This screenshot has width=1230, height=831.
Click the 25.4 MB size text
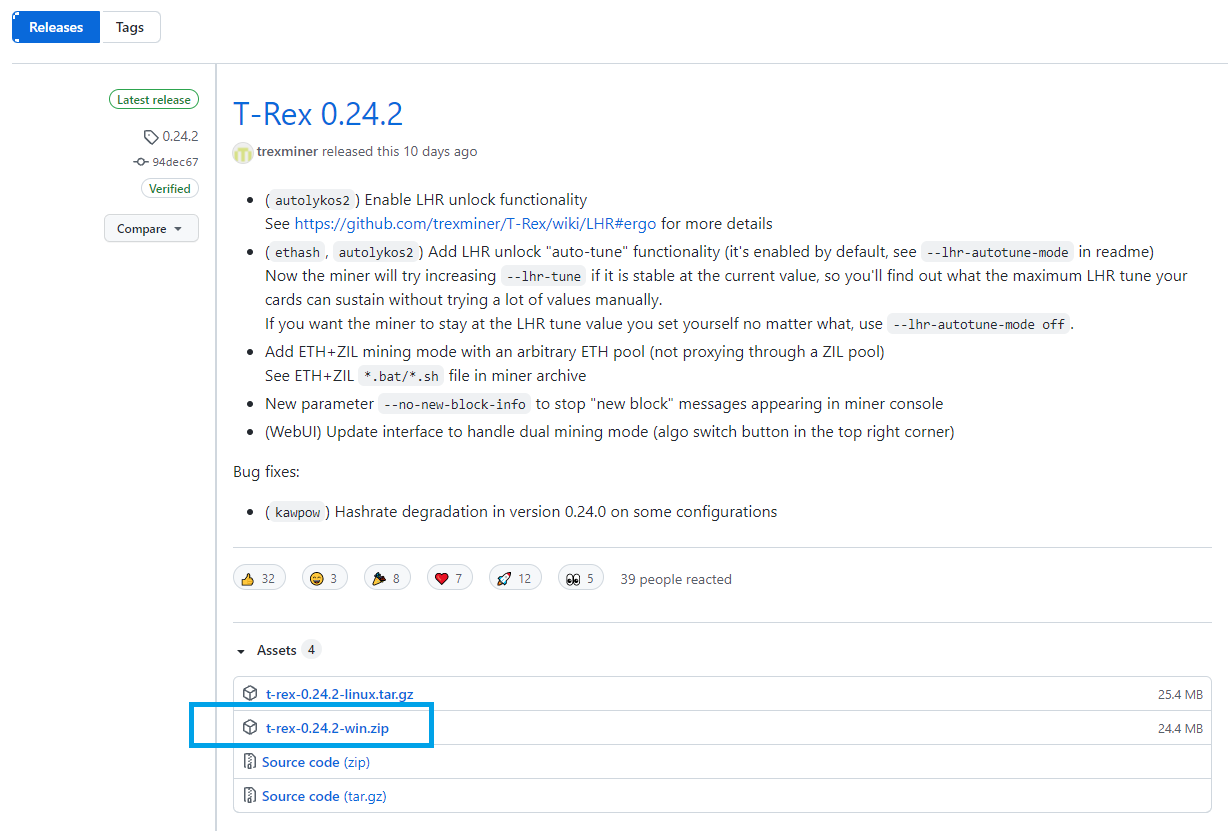point(1180,694)
